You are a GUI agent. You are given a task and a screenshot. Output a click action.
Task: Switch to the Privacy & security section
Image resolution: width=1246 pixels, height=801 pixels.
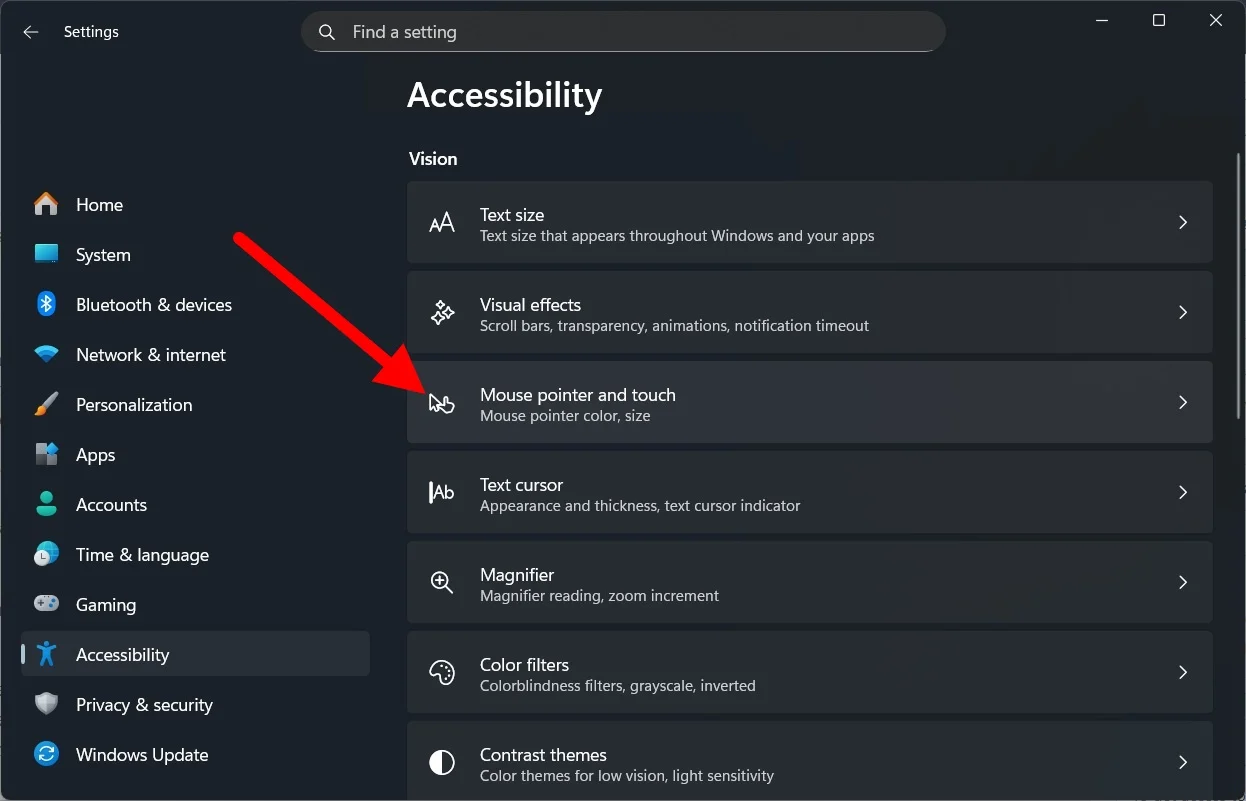click(x=144, y=704)
